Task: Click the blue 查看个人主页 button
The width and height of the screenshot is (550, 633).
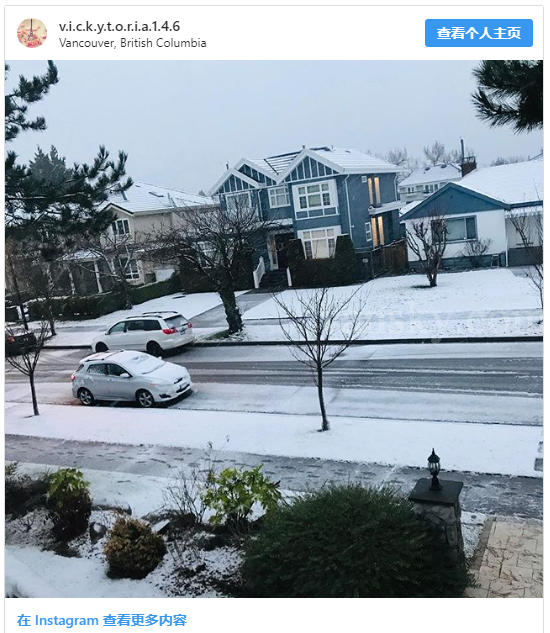Action: click(x=479, y=33)
